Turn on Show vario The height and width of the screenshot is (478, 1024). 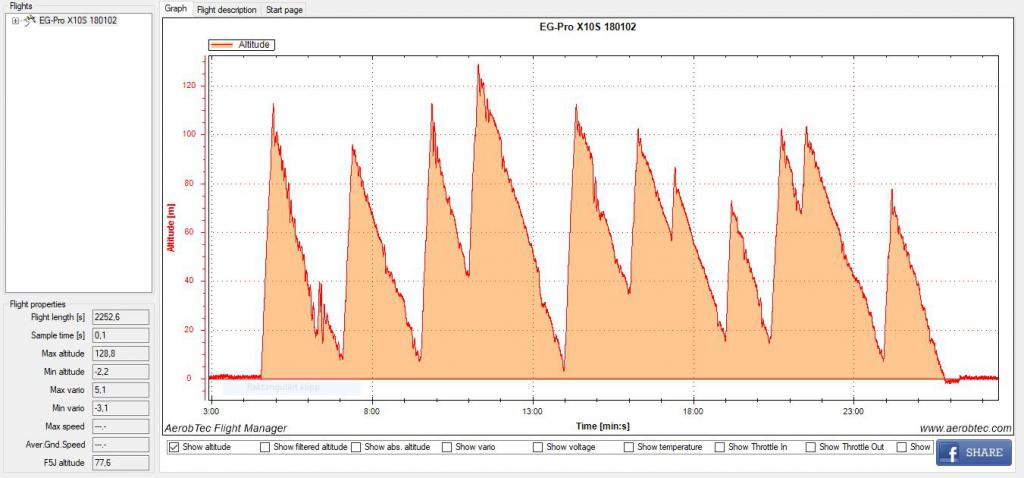click(447, 447)
